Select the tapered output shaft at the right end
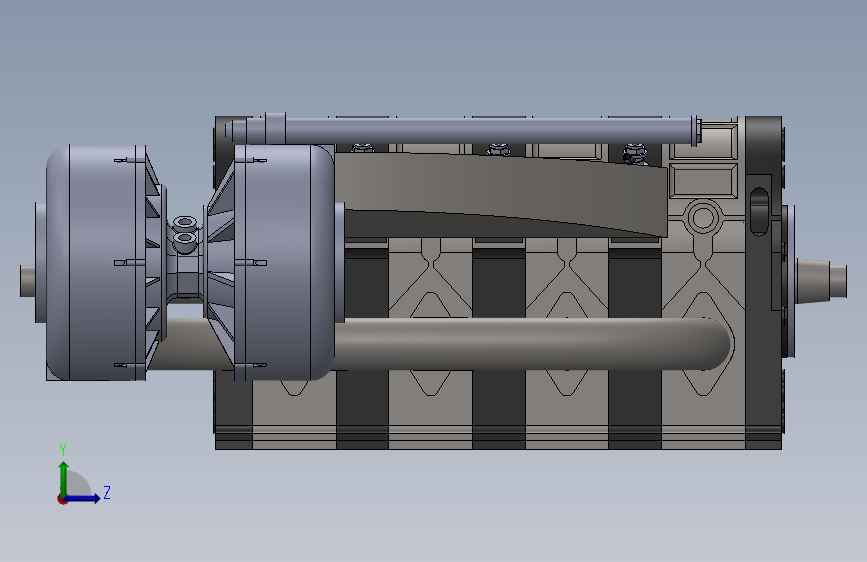The image size is (867, 562). (x=821, y=281)
